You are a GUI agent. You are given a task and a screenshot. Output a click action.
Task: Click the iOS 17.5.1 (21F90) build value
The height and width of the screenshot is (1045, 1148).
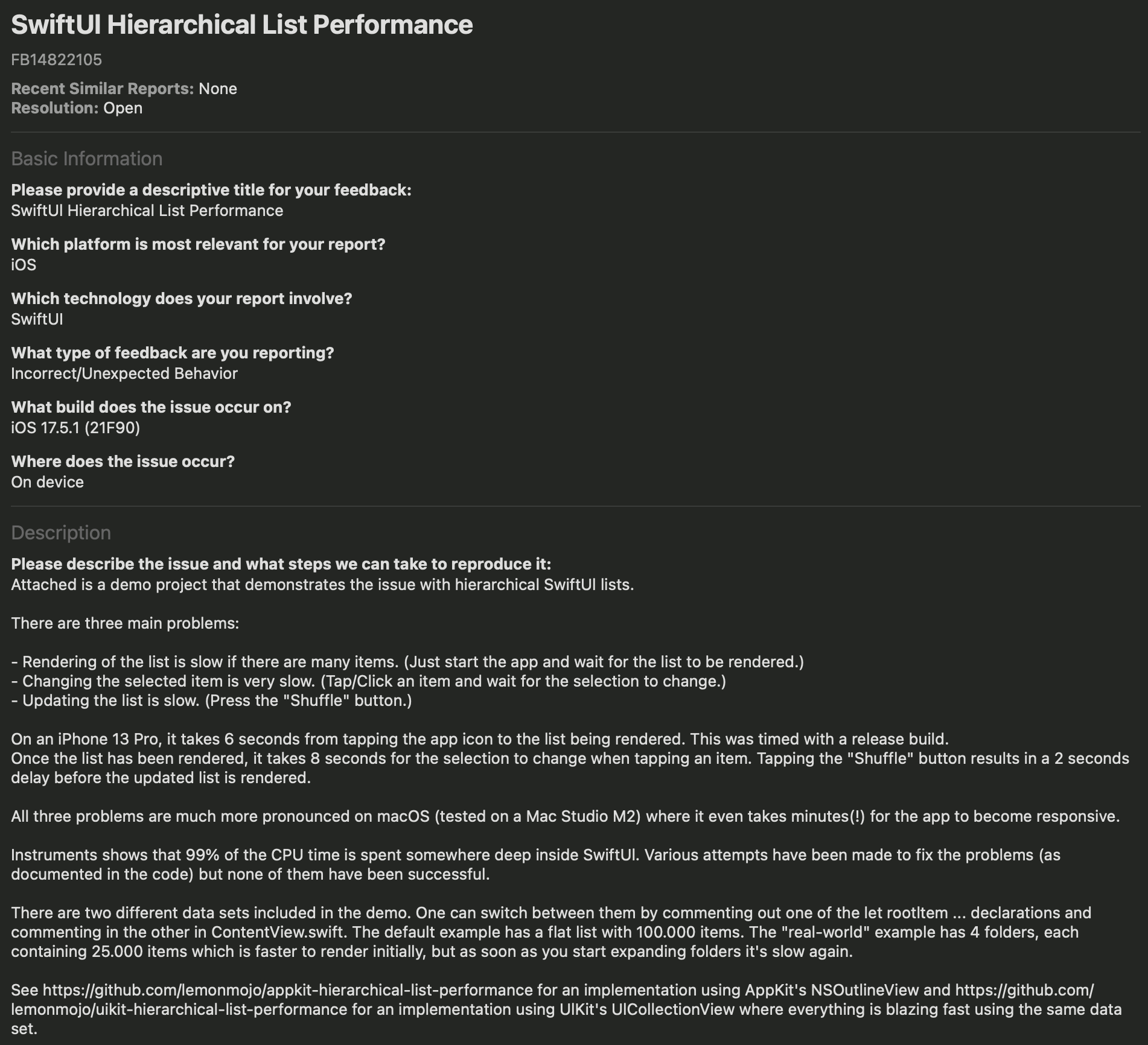(x=75, y=428)
